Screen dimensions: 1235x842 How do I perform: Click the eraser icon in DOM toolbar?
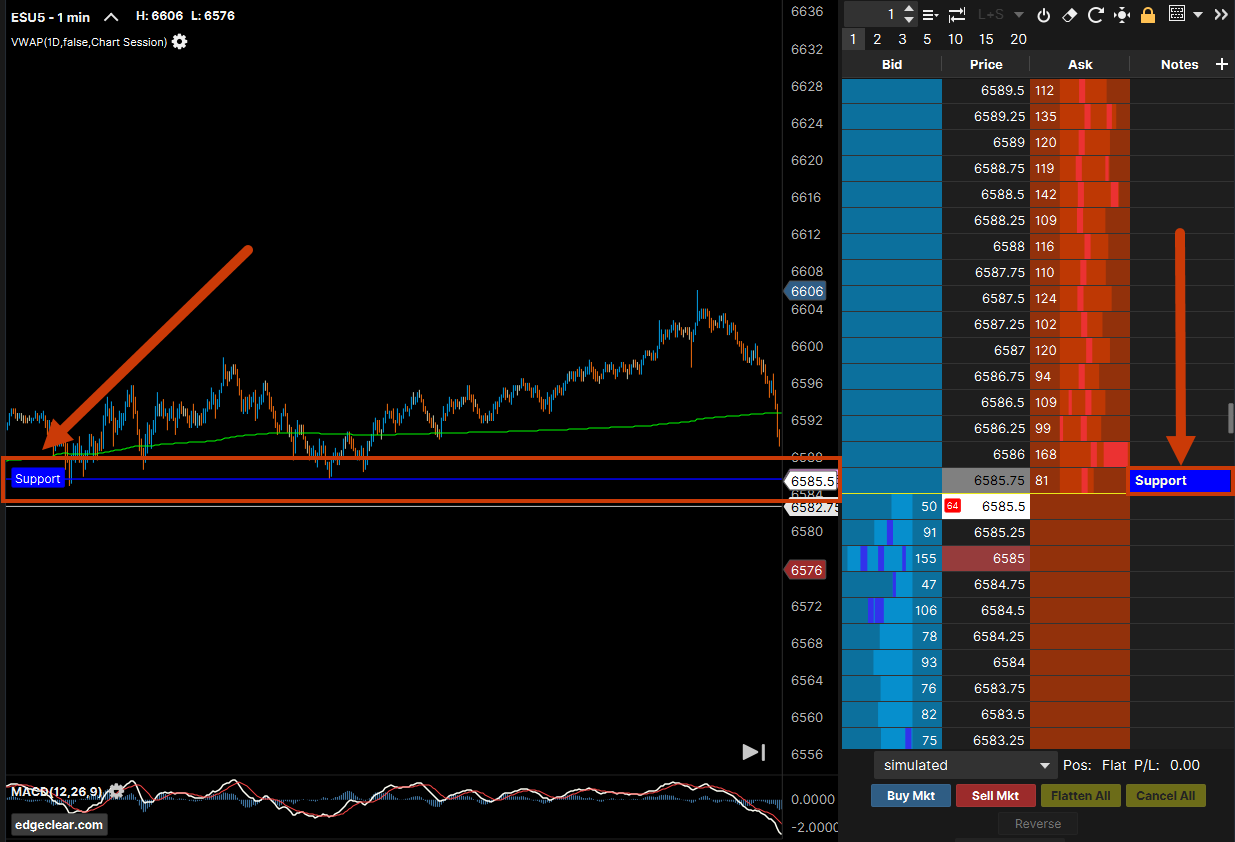click(1069, 15)
